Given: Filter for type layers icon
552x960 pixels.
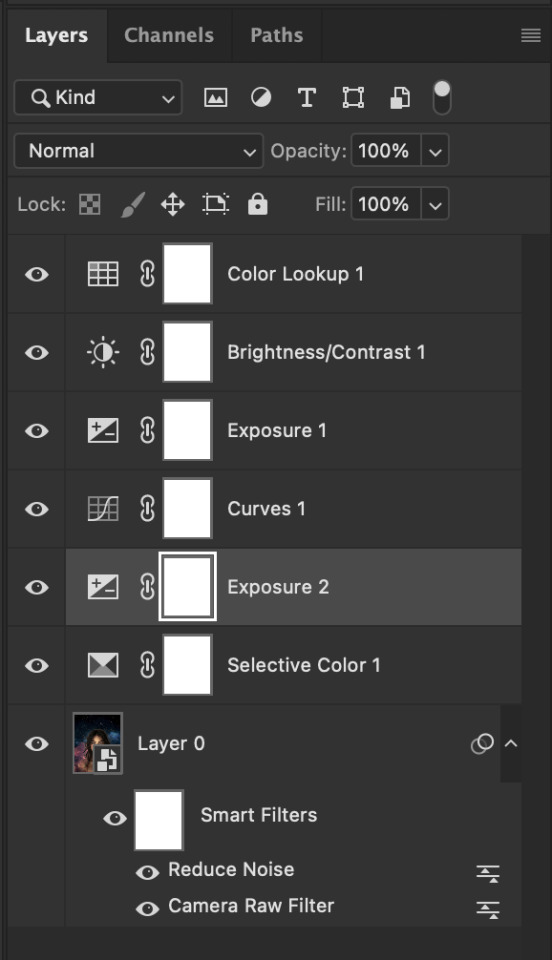Looking at the screenshot, I should tap(307, 97).
